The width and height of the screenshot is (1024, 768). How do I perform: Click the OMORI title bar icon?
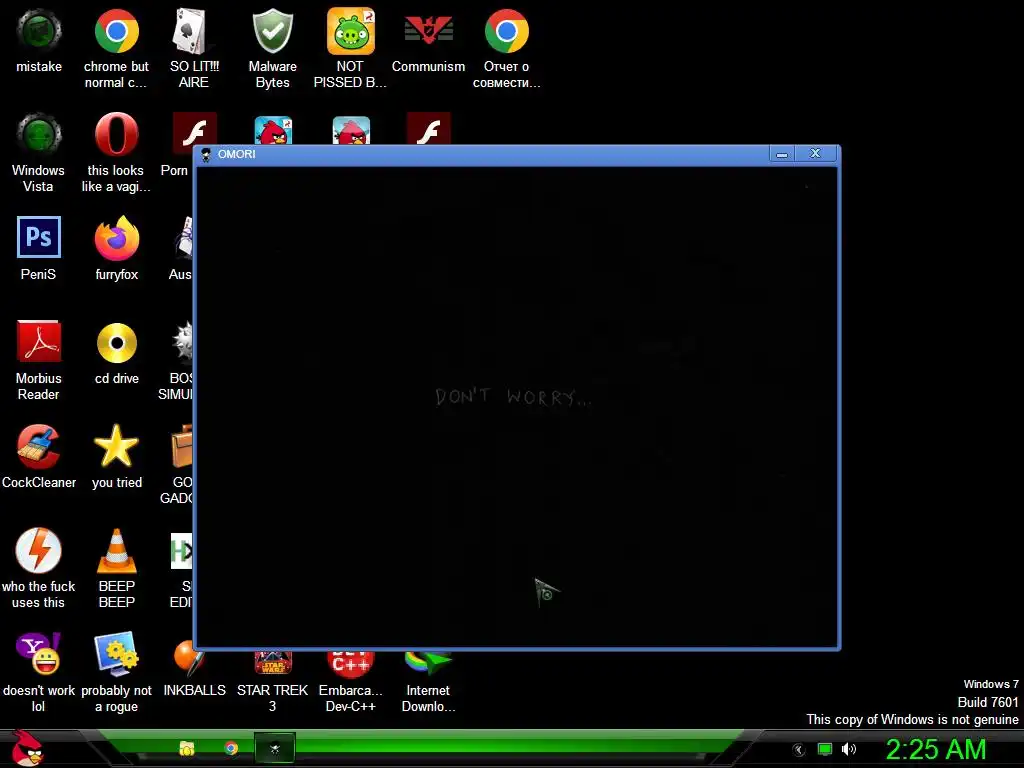[206, 155]
